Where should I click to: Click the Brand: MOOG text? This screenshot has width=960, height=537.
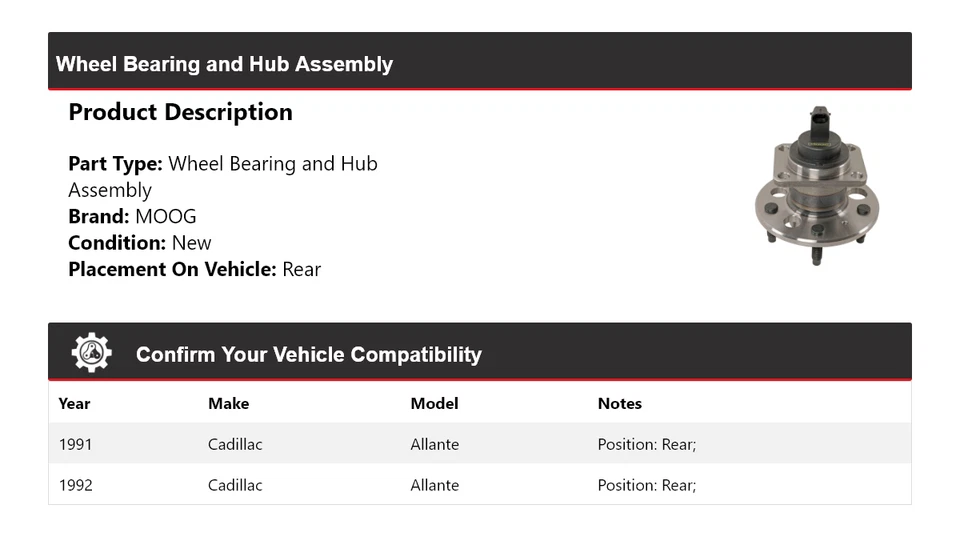132,217
